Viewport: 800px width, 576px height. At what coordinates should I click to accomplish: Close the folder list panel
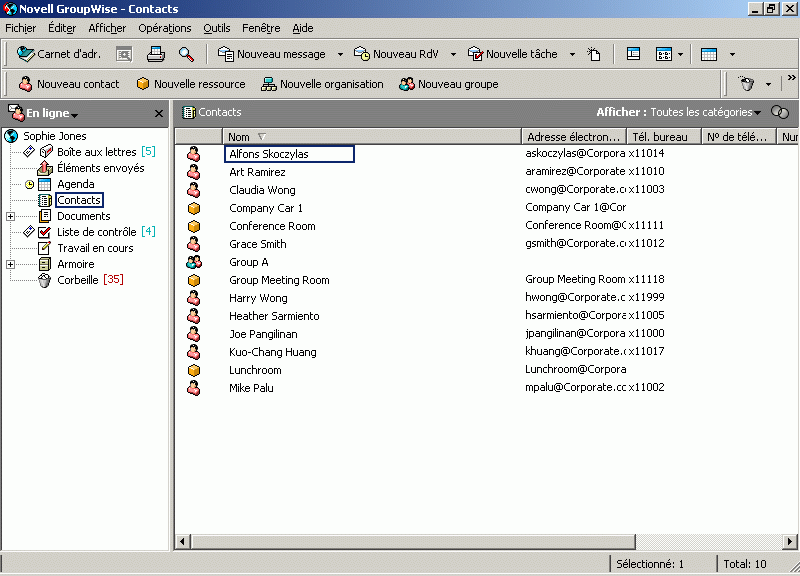(x=159, y=113)
